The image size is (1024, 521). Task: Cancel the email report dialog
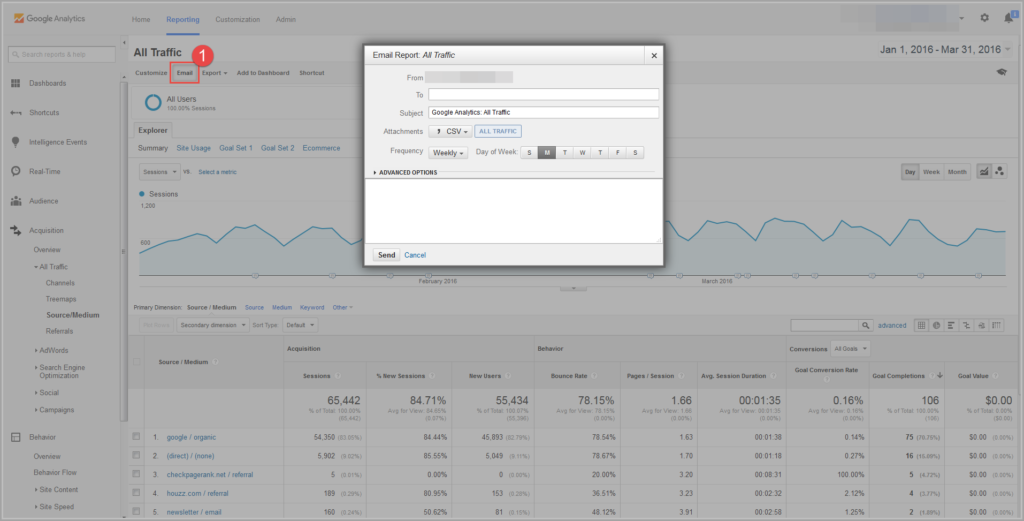[415, 255]
